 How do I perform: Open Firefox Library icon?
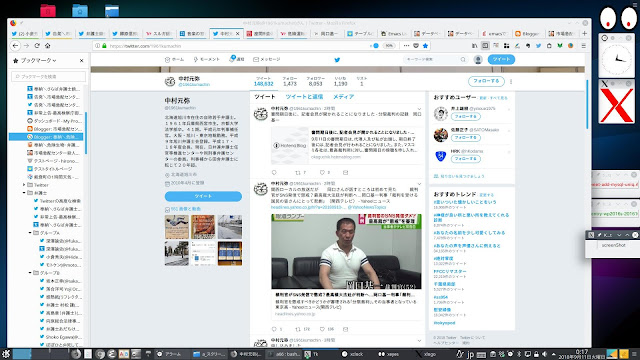pyautogui.click(x=474, y=46)
